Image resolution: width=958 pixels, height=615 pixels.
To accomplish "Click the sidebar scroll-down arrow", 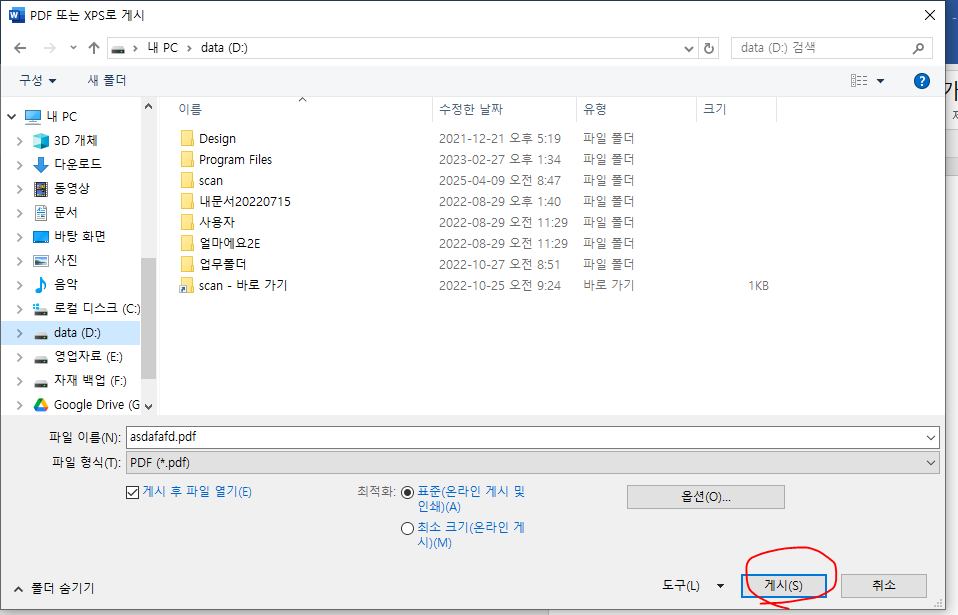I will (148, 406).
